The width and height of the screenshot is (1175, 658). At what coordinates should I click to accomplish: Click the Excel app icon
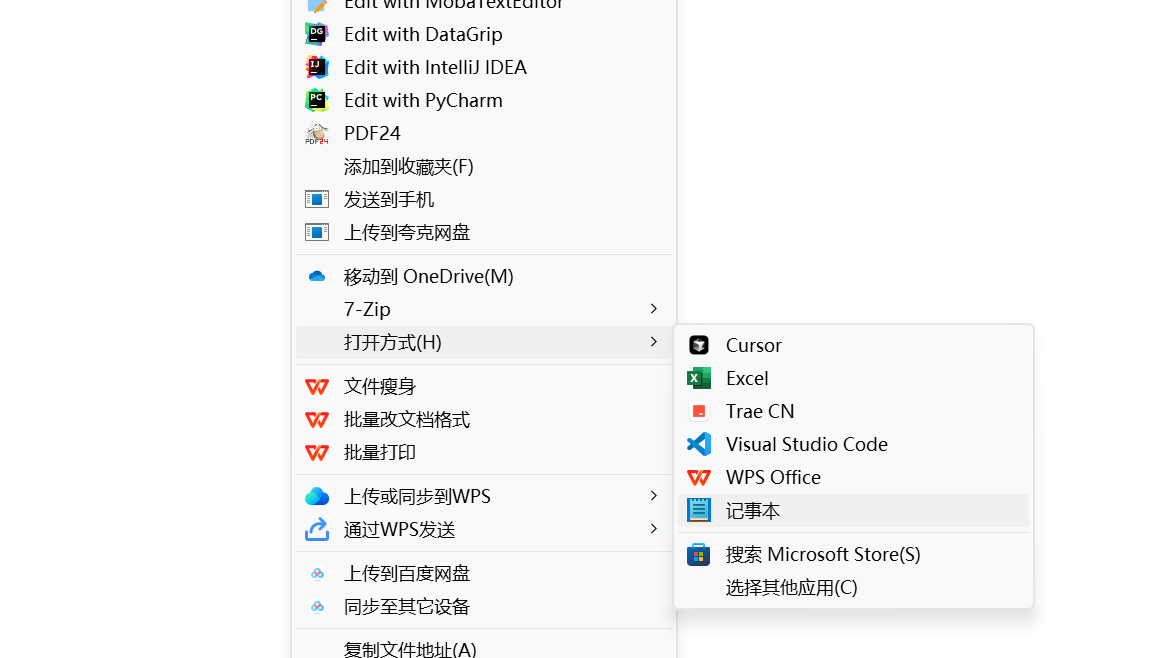pos(698,378)
